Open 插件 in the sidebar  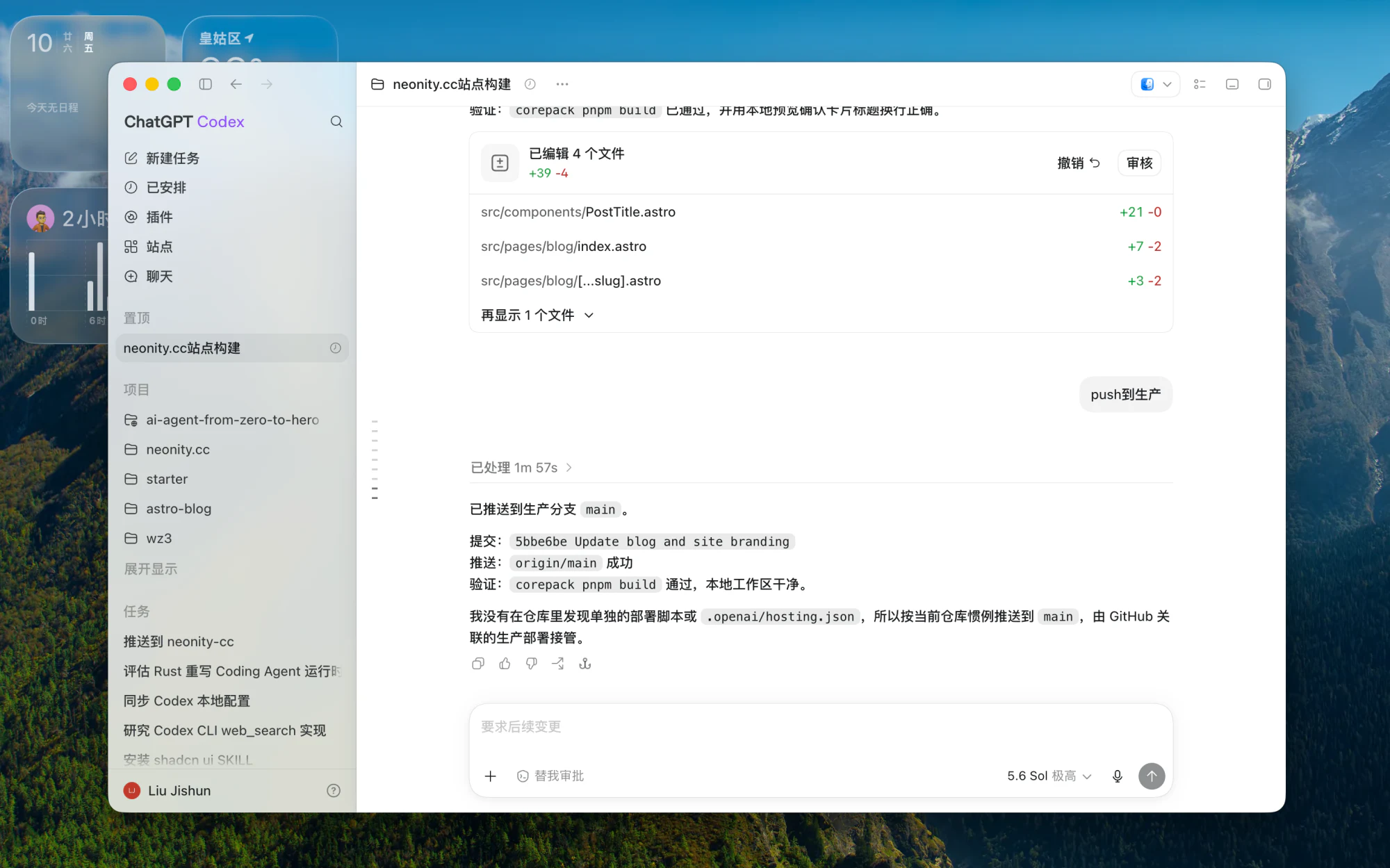pyautogui.click(x=232, y=218)
